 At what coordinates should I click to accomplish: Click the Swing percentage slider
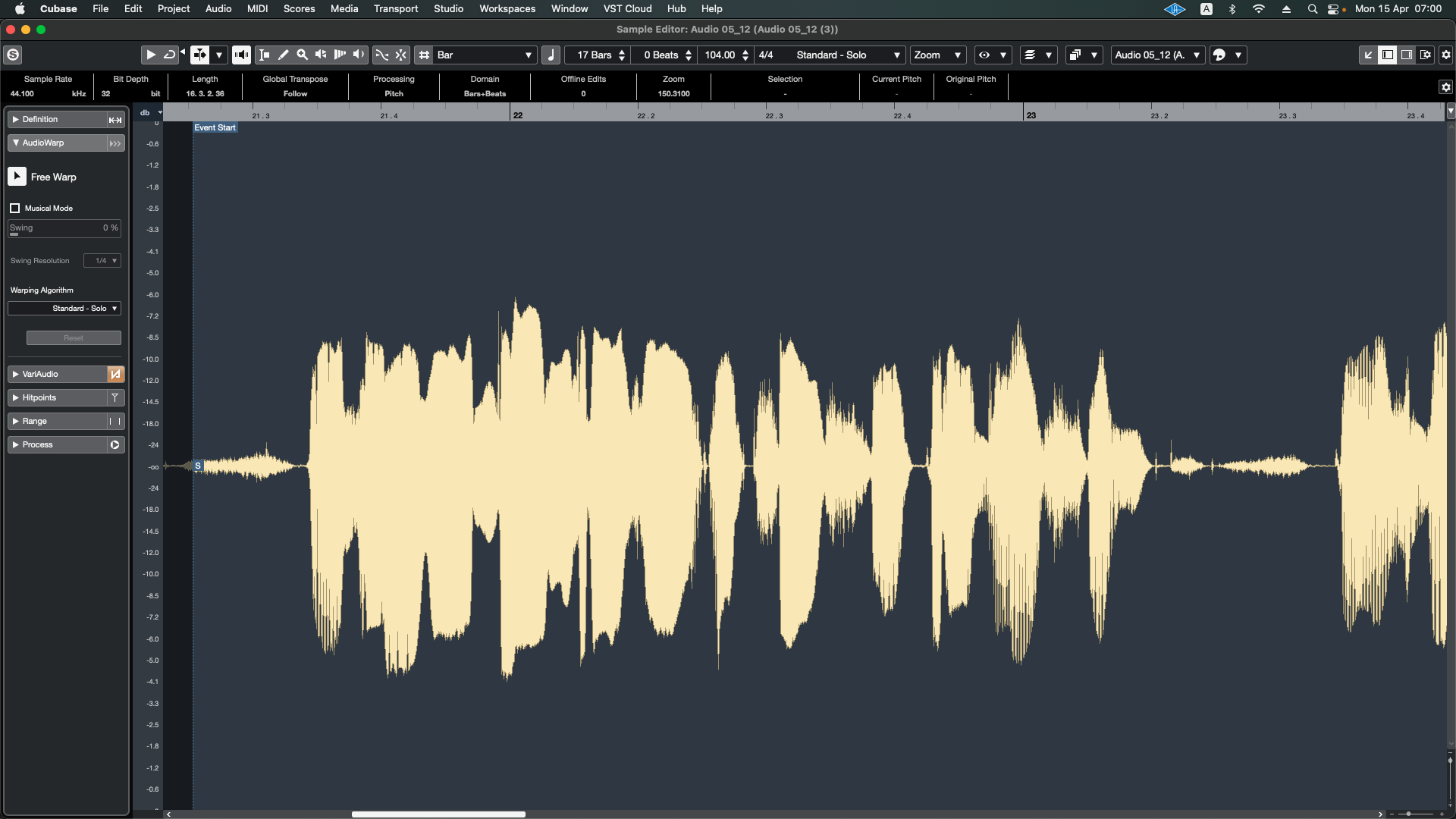pyautogui.click(x=64, y=228)
